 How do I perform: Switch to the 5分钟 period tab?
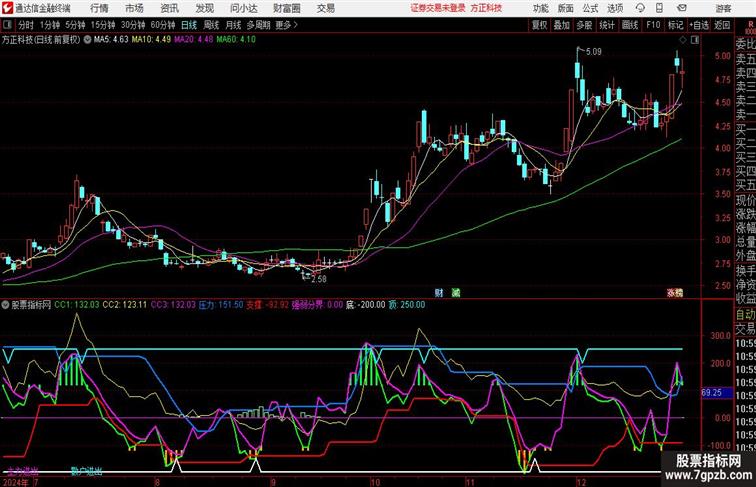[x=75, y=25]
